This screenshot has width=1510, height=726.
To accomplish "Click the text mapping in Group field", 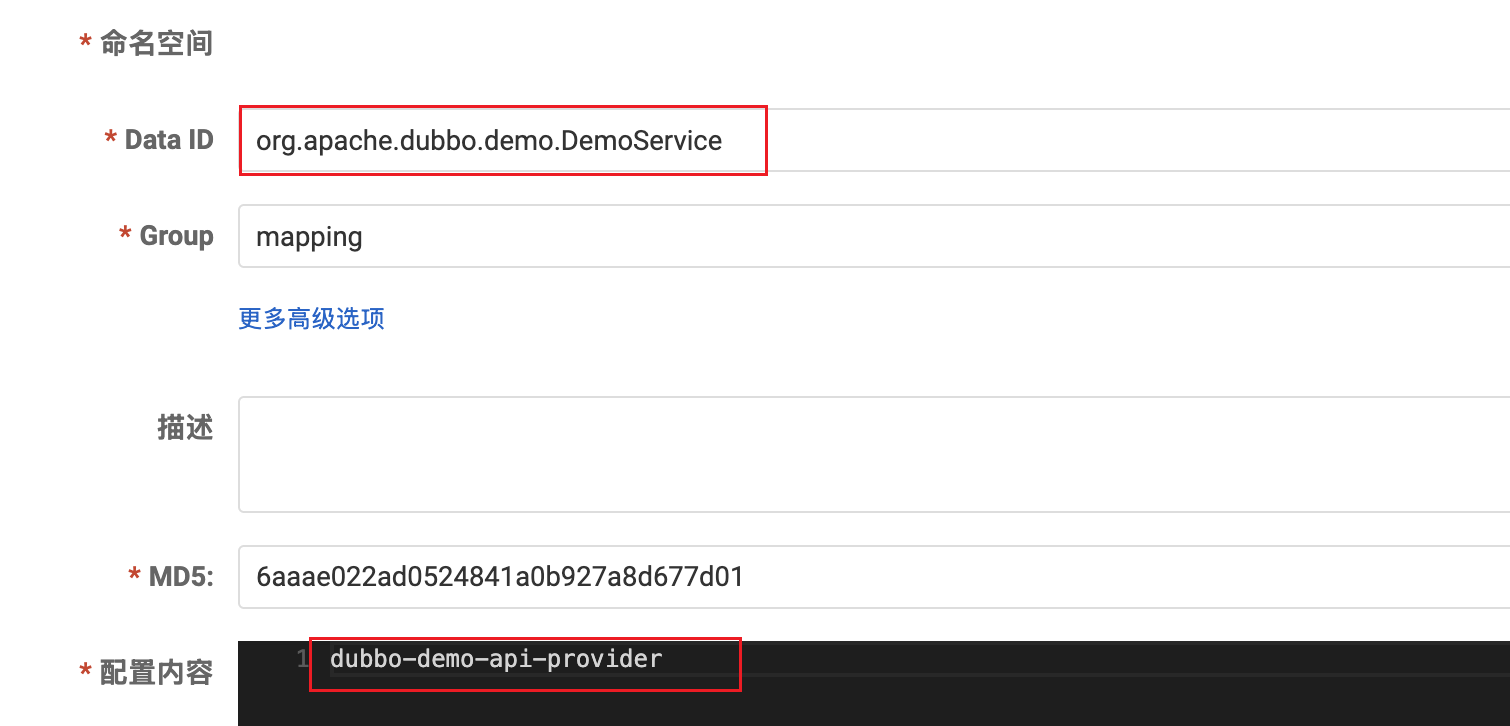I will click(x=309, y=238).
